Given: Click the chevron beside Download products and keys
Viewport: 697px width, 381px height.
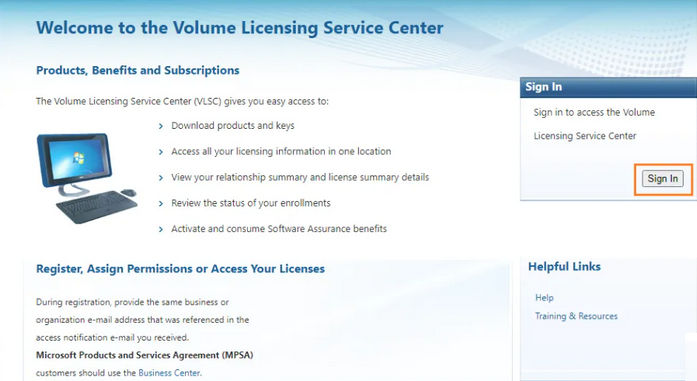Looking at the screenshot, I should coord(161,127).
